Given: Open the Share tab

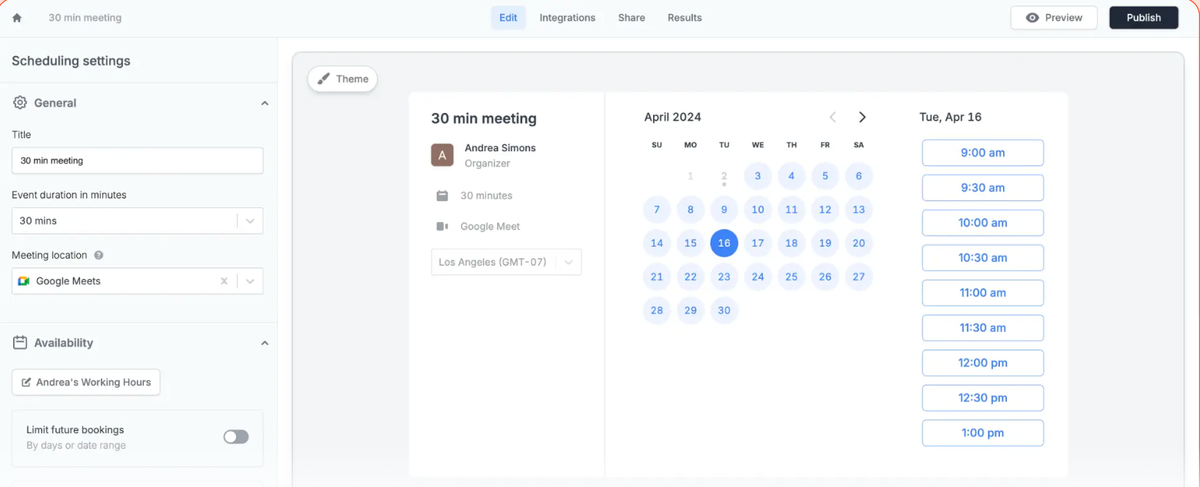Looking at the screenshot, I should (631, 18).
